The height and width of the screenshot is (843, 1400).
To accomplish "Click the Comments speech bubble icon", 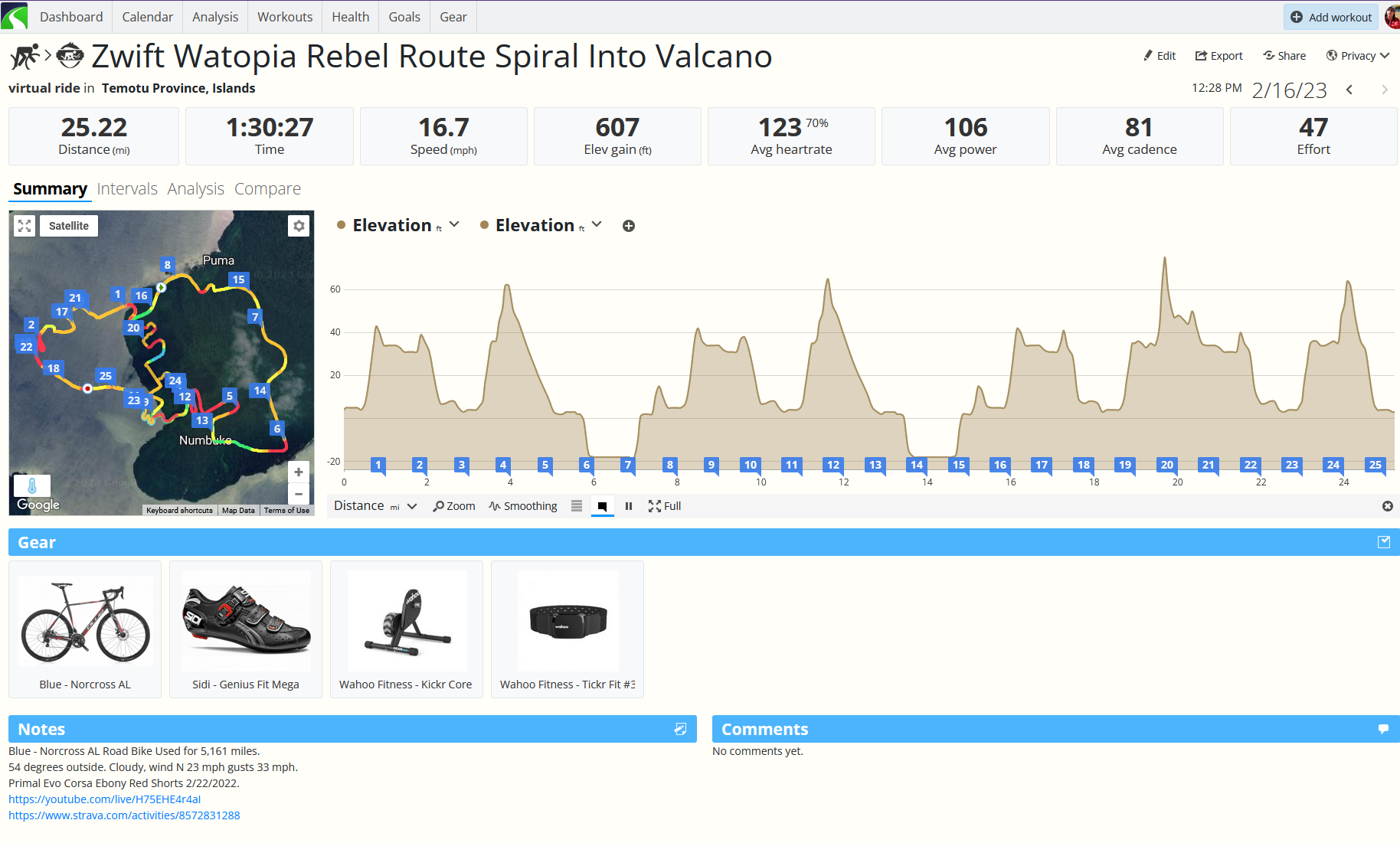I will point(1383,729).
